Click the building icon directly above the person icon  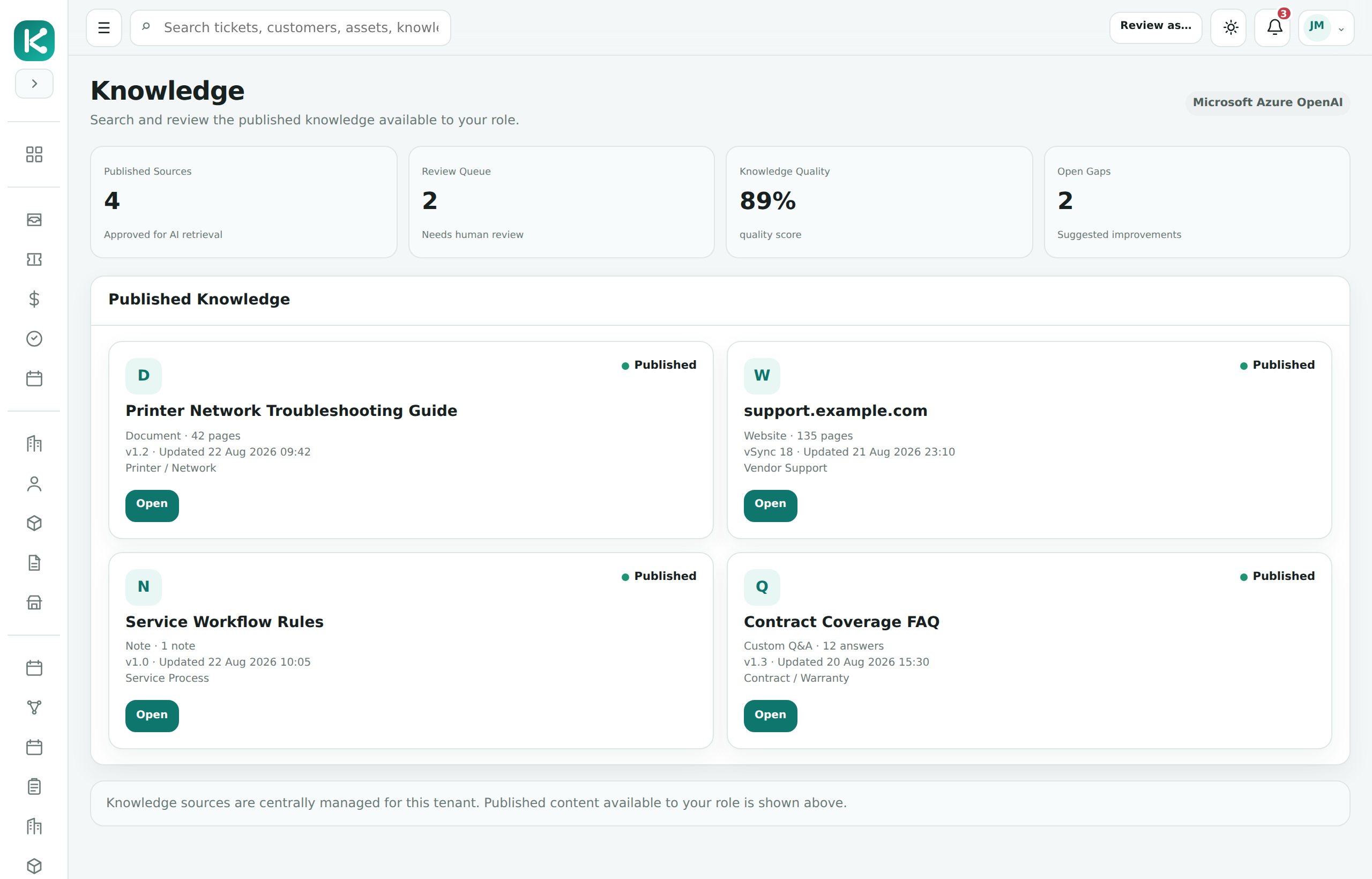point(34,443)
